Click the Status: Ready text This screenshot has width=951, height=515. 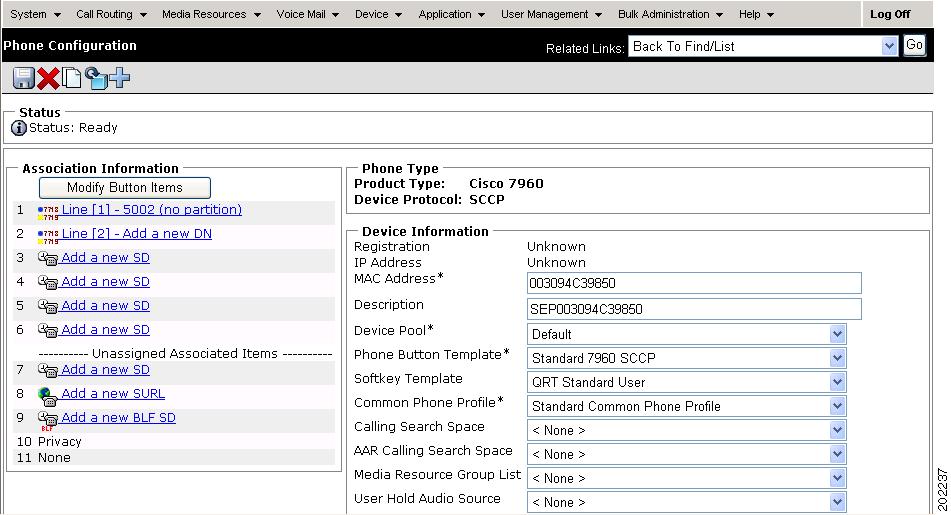point(73,128)
